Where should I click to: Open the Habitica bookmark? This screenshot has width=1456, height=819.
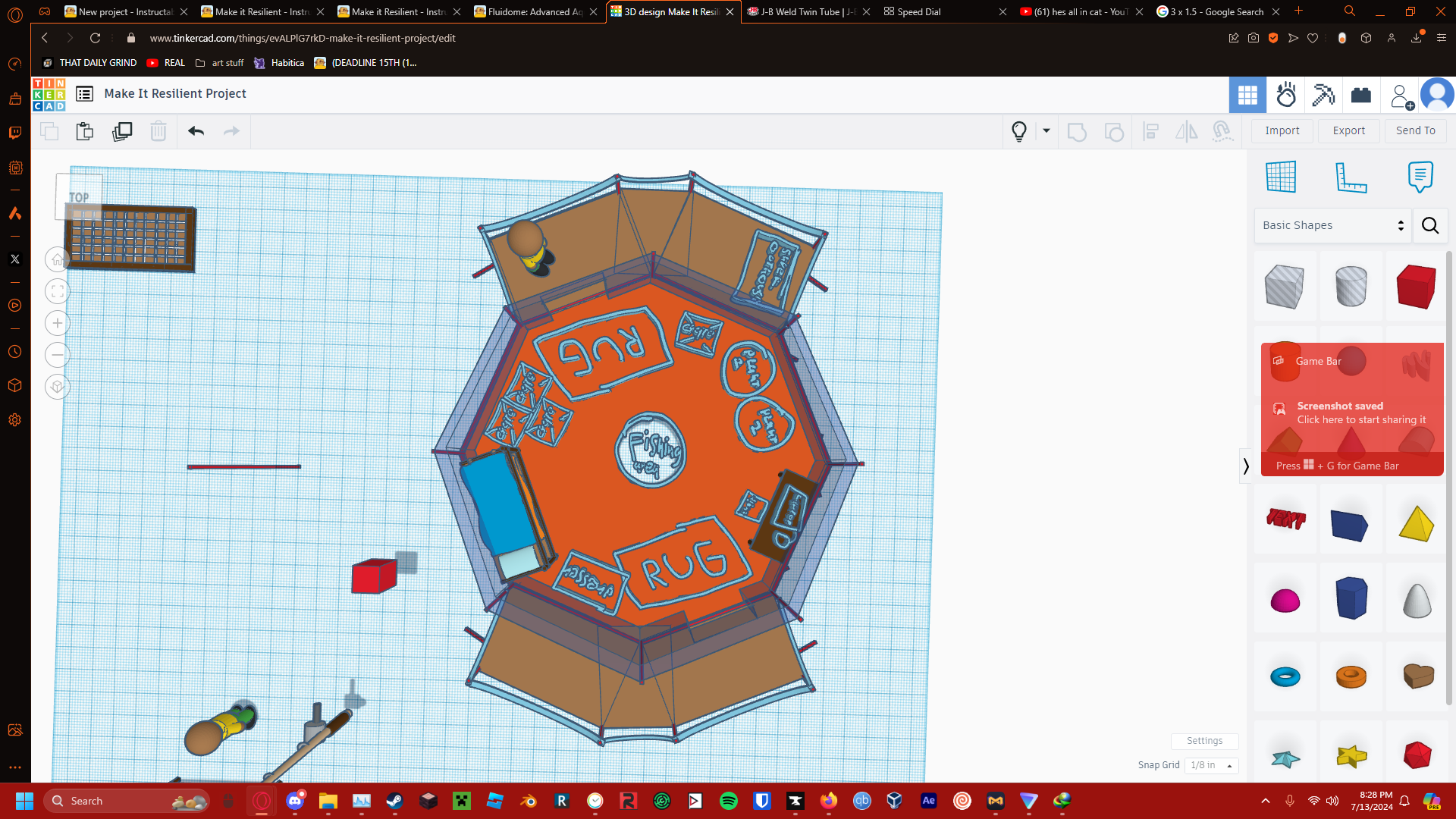(279, 63)
